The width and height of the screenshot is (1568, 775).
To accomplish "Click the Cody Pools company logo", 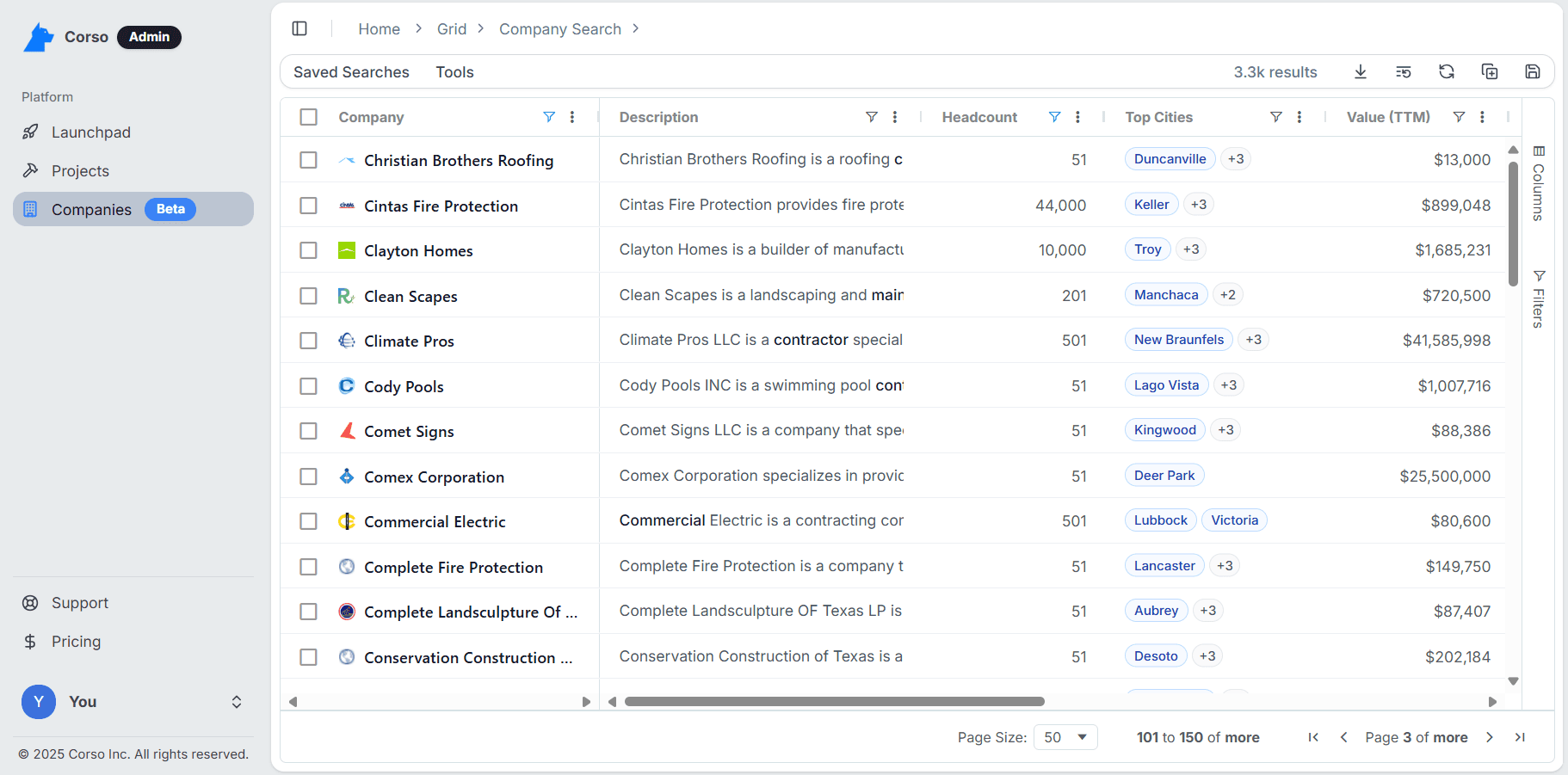I will pyautogui.click(x=347, y=386).
